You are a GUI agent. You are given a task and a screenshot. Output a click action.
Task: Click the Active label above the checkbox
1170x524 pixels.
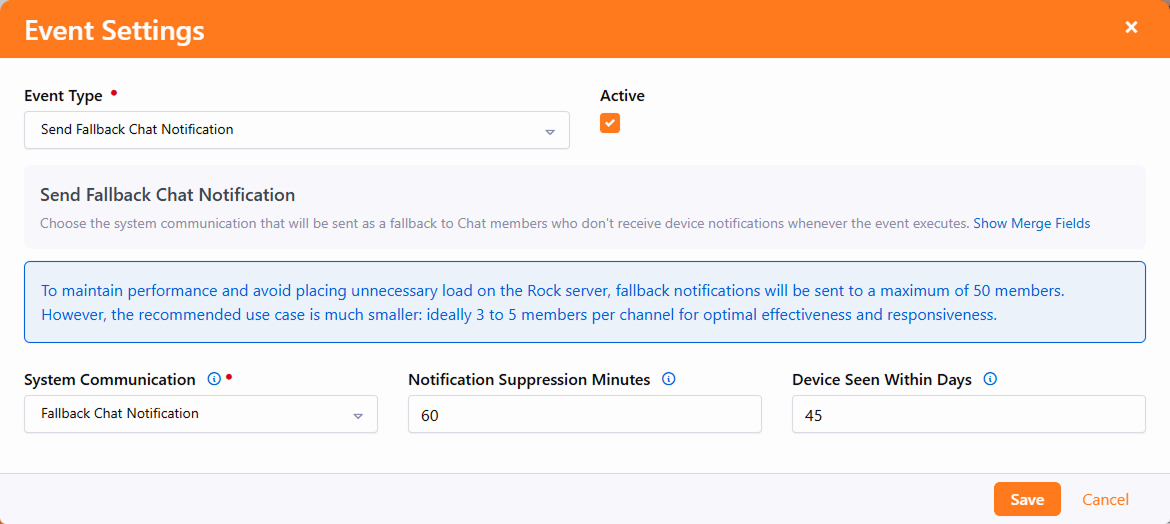pyautogui.click(x=622, y=96)
